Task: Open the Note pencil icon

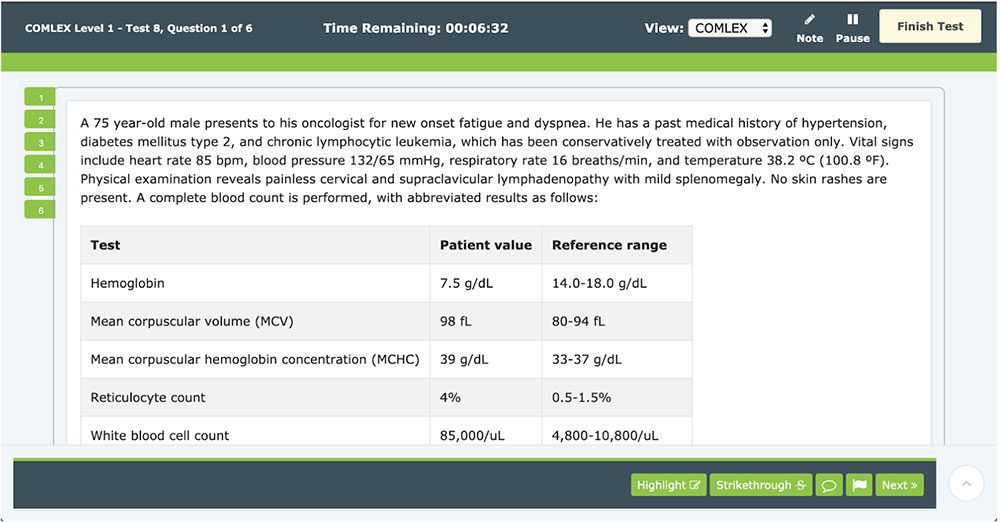Action: [809, 20]
